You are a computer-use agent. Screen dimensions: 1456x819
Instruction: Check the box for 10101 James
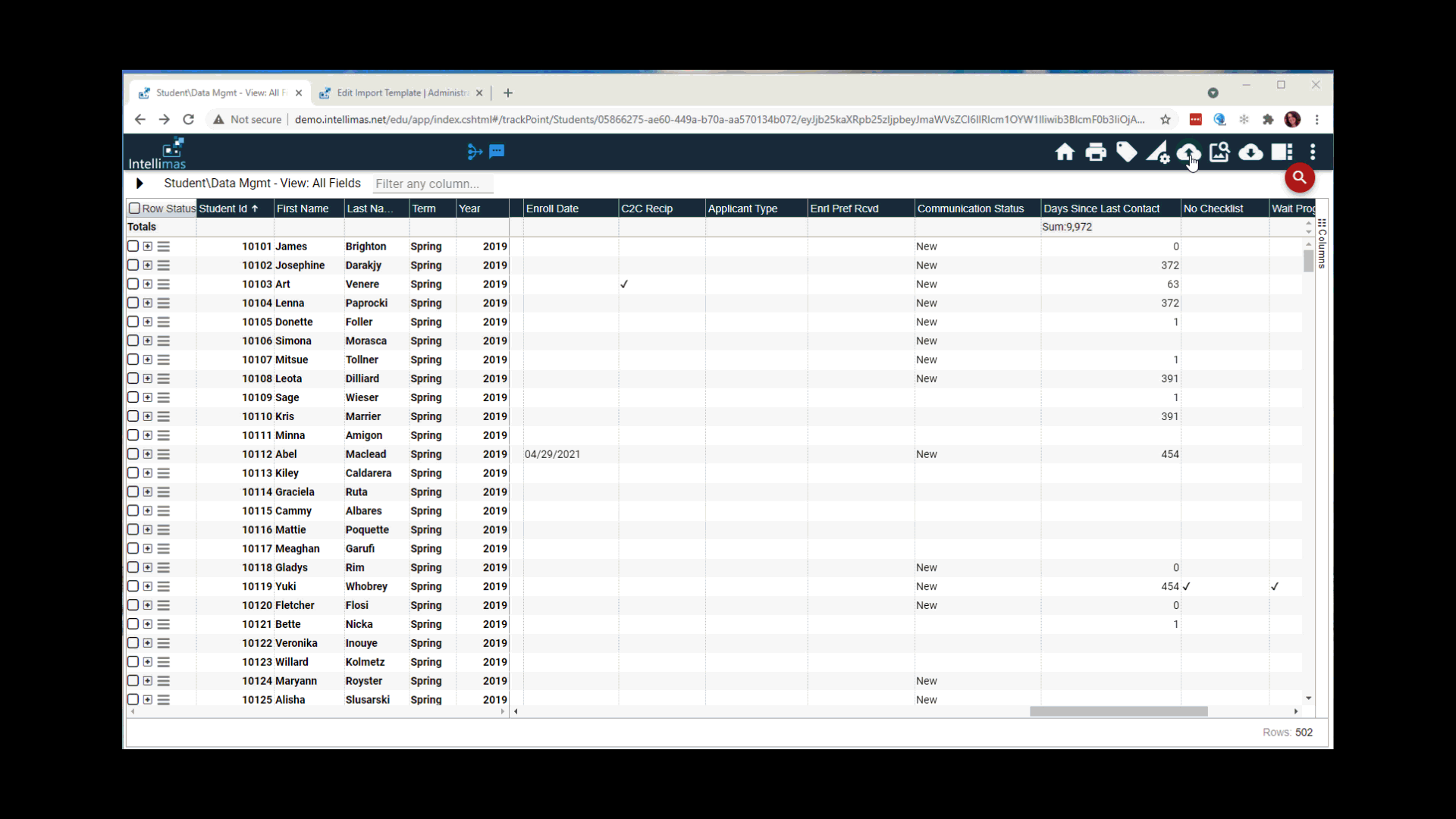[133, 246]
